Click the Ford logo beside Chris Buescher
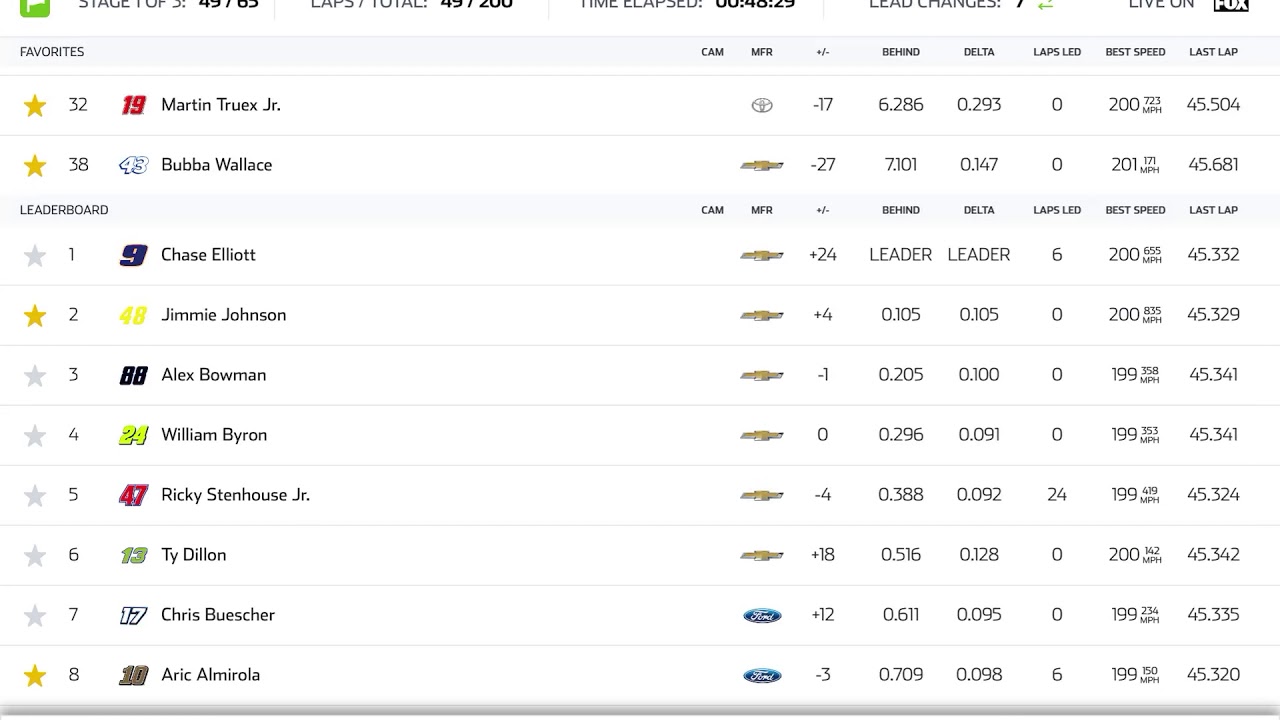1280x720 pixels. pos(762,615)
